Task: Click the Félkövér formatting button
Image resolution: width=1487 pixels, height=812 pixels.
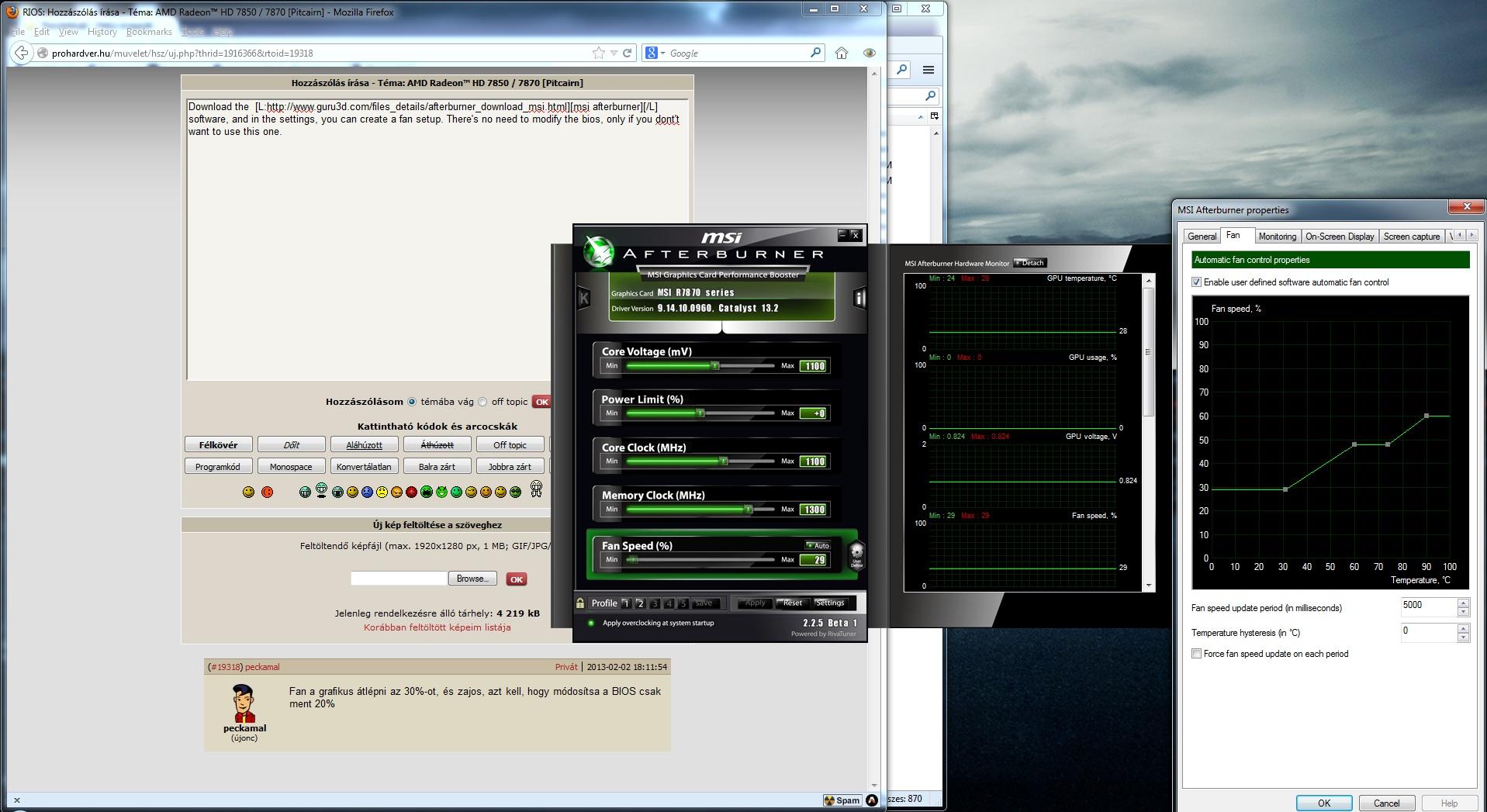Action: (x=218, y=445)
